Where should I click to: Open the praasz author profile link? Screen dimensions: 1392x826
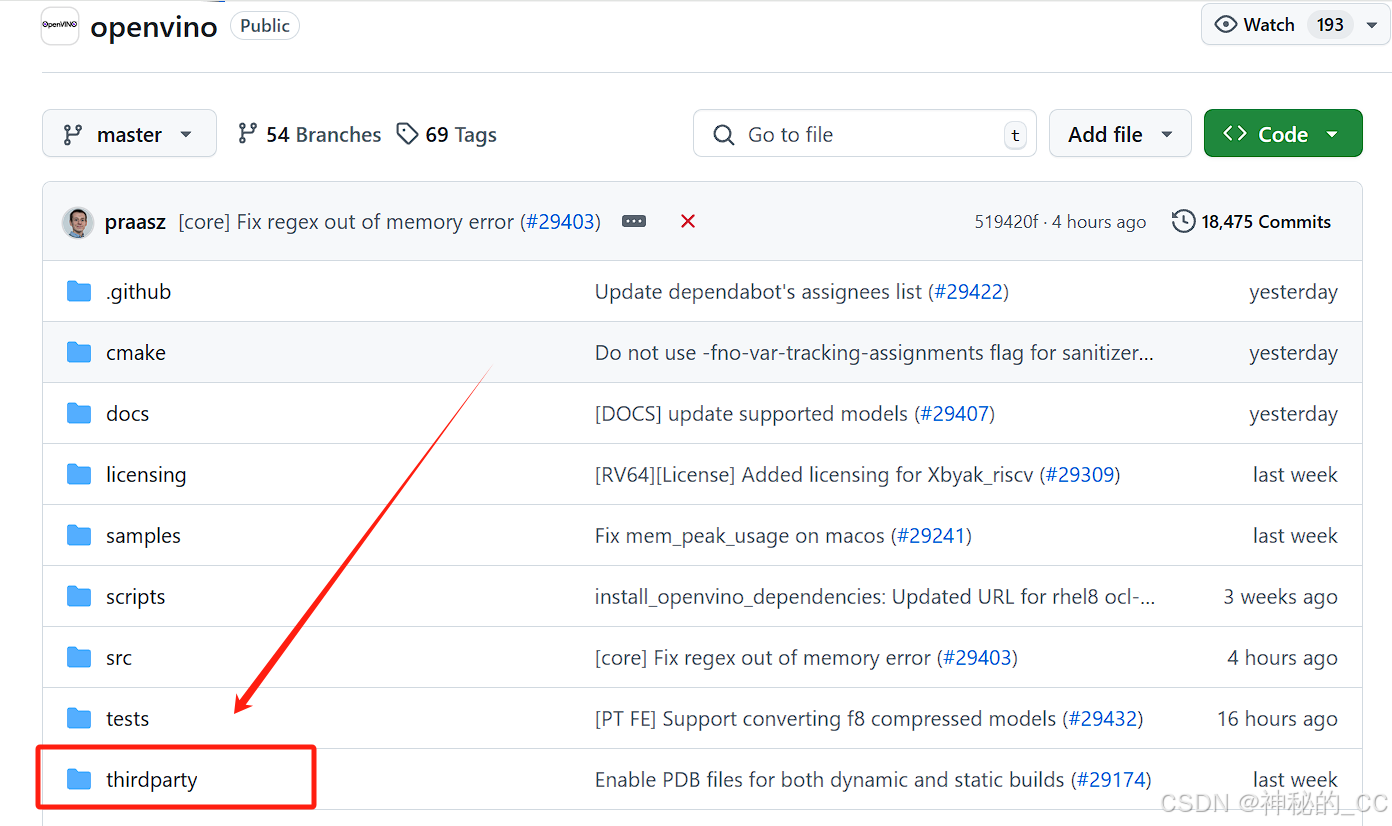135,222
